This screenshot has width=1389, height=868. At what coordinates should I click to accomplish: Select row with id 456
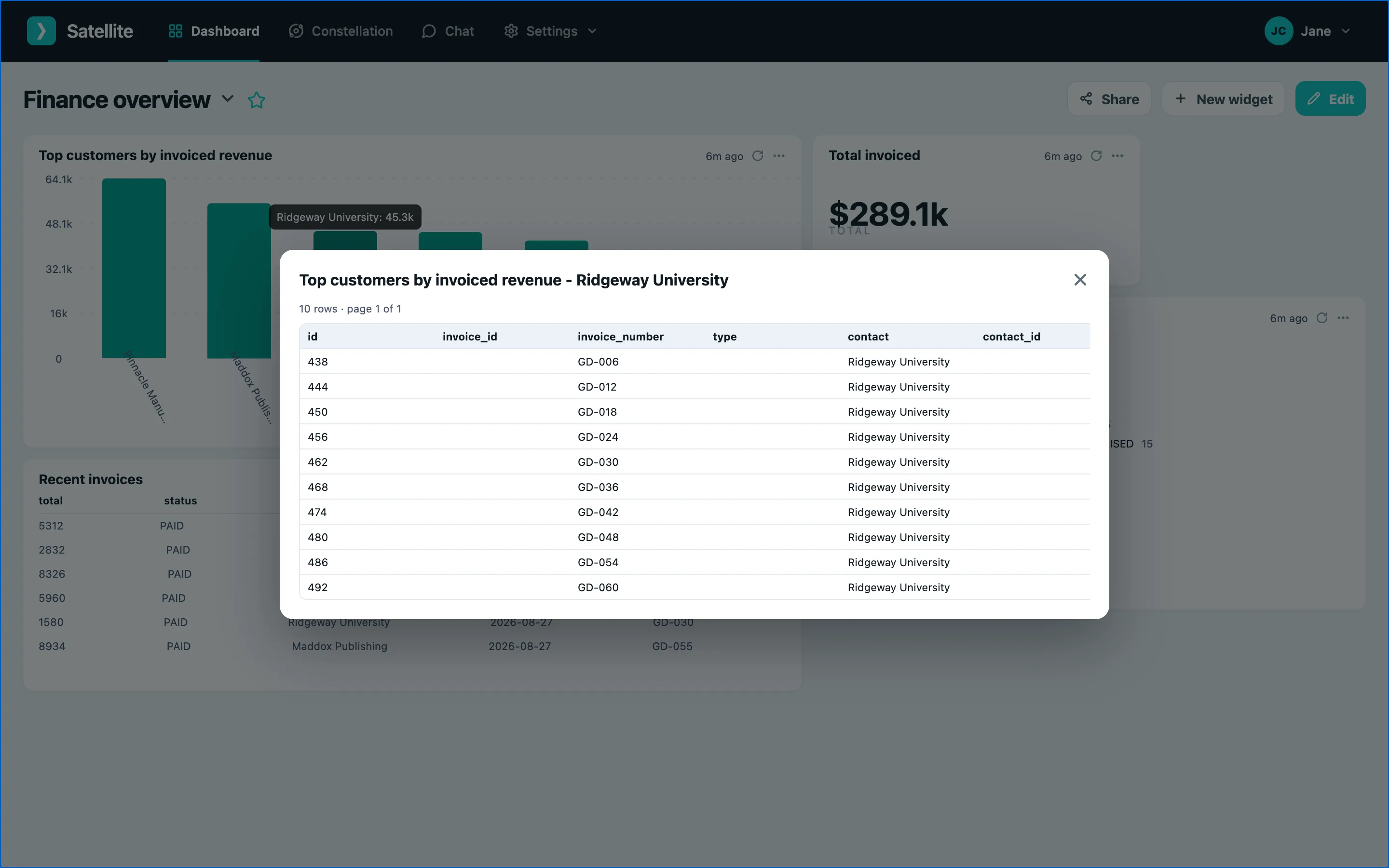pyautogui.click(x=694, y=437)
